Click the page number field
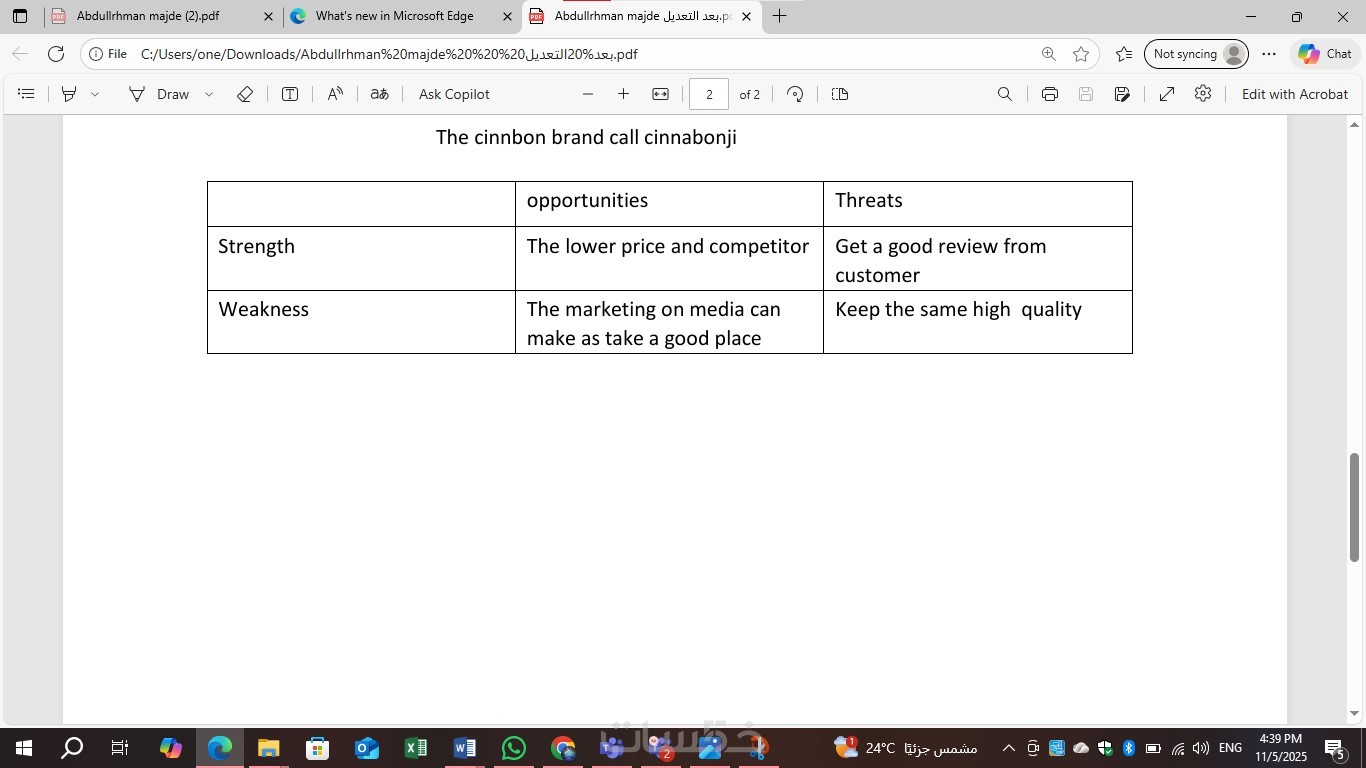 coord(709,94)
